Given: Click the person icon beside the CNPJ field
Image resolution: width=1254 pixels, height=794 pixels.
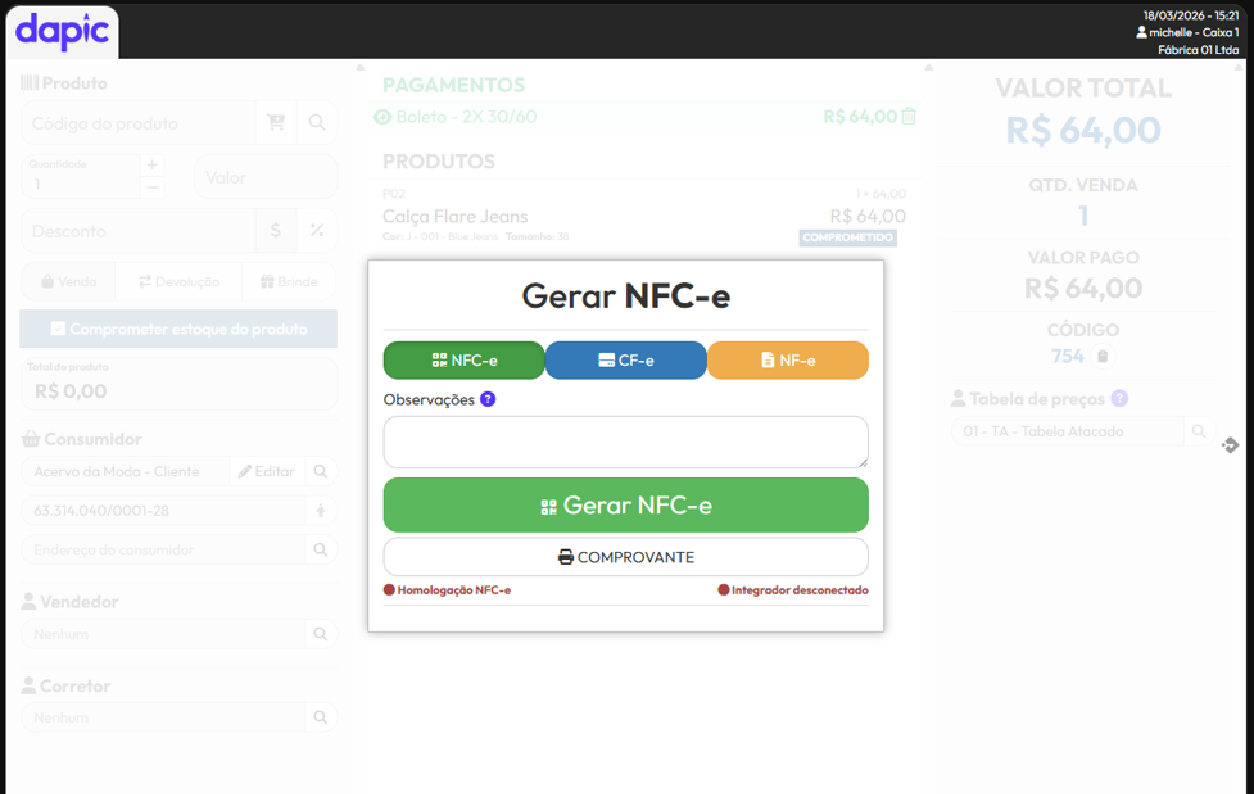Looking at the screenshot, I should pyautogui.click(x=320, y=511).
